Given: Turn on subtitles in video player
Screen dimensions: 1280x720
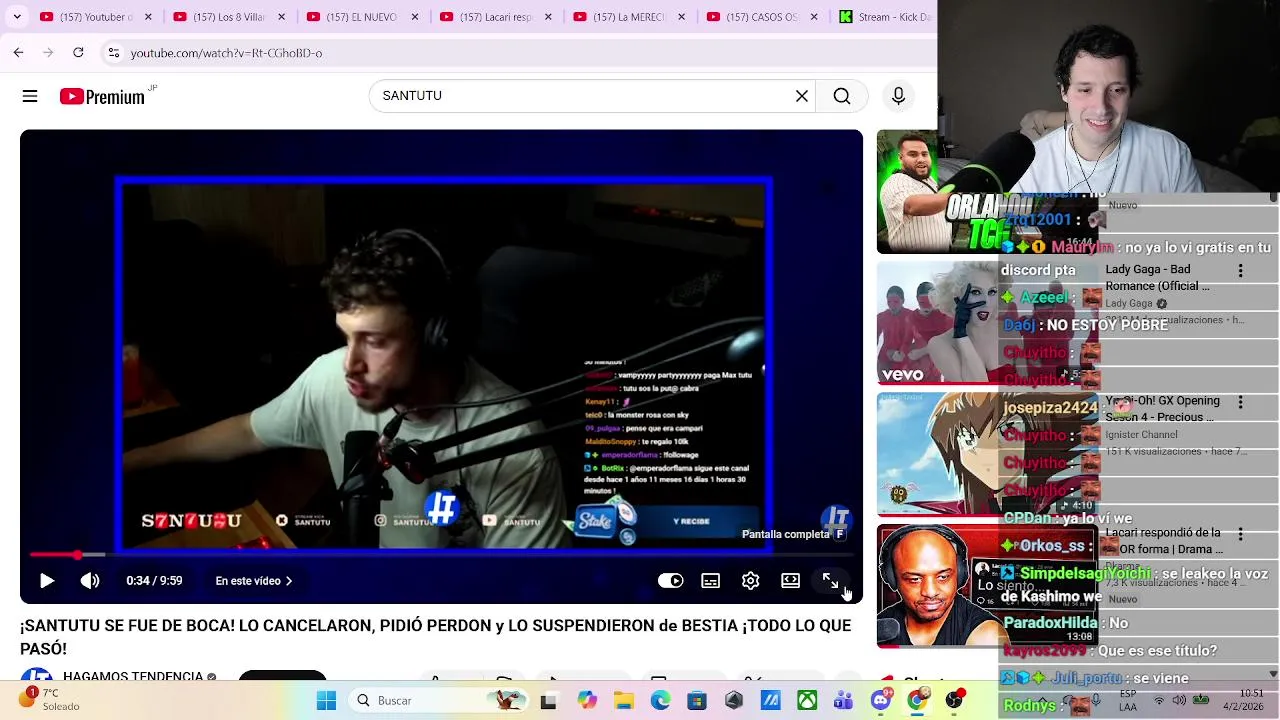Looking at the screenshot, I should pos(710,581).
